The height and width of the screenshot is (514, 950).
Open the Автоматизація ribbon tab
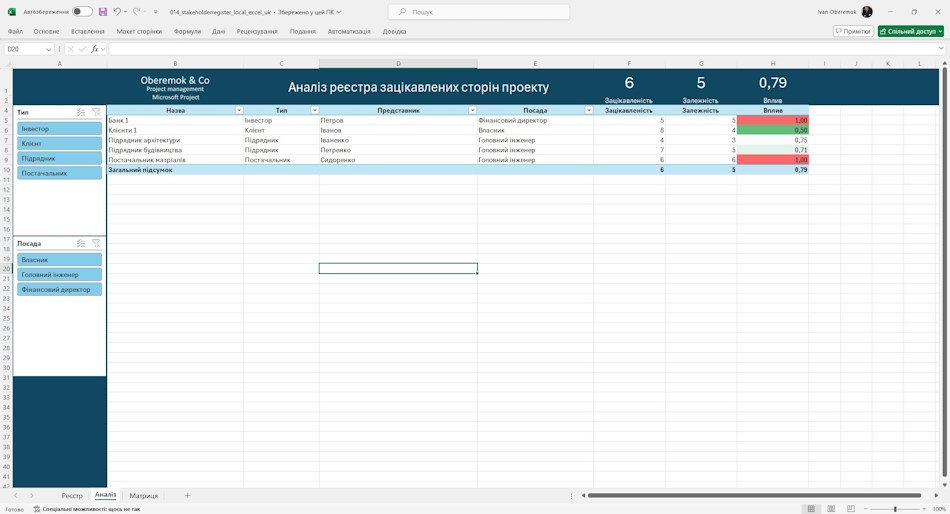pyautogui.click(x=350, y=32)
